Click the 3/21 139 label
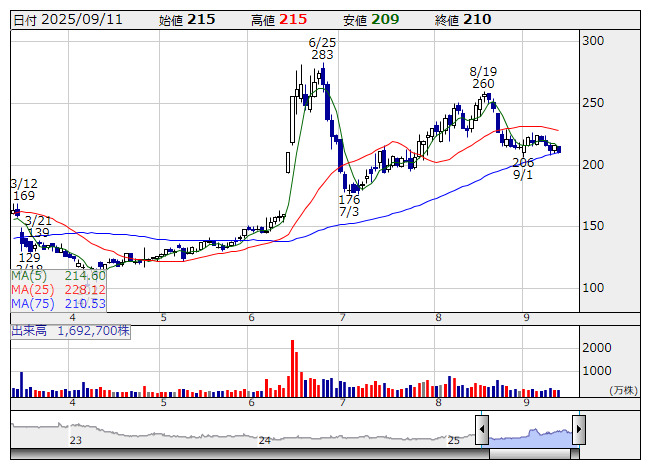The width and height of the screenshot is (653, 470). [38, 226]
